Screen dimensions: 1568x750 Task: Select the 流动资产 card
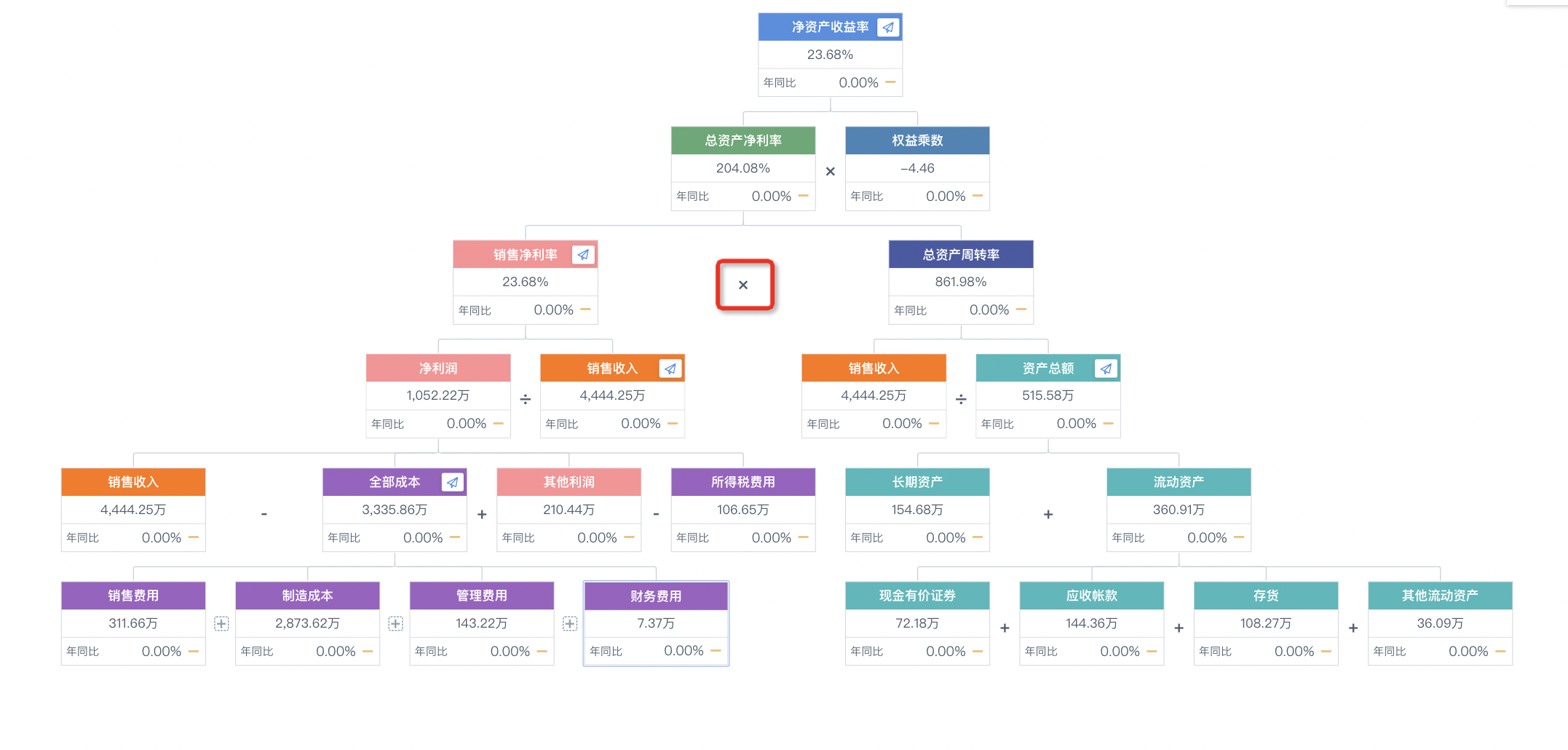[1179, 510]
